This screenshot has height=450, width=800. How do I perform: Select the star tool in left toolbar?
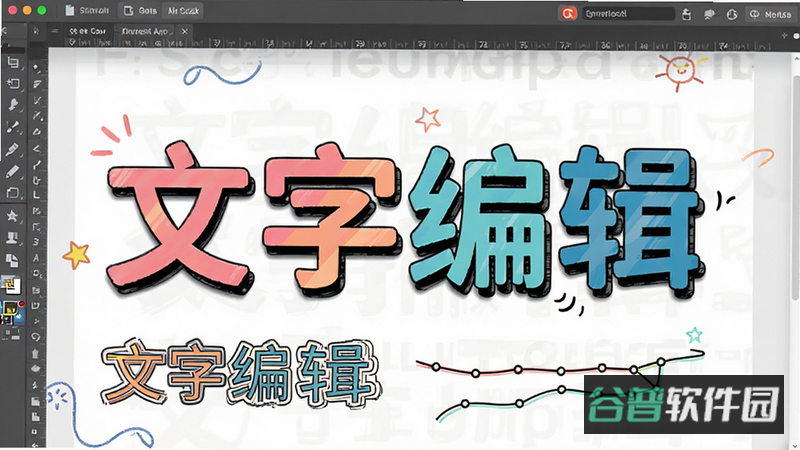click(12, 216)
